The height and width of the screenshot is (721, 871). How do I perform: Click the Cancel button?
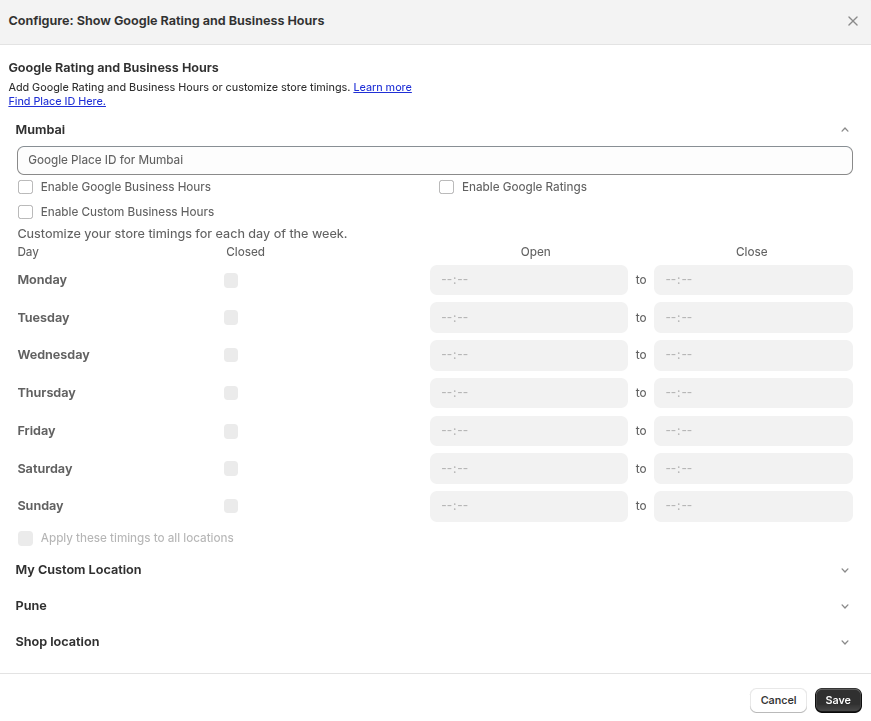point(778,700)
